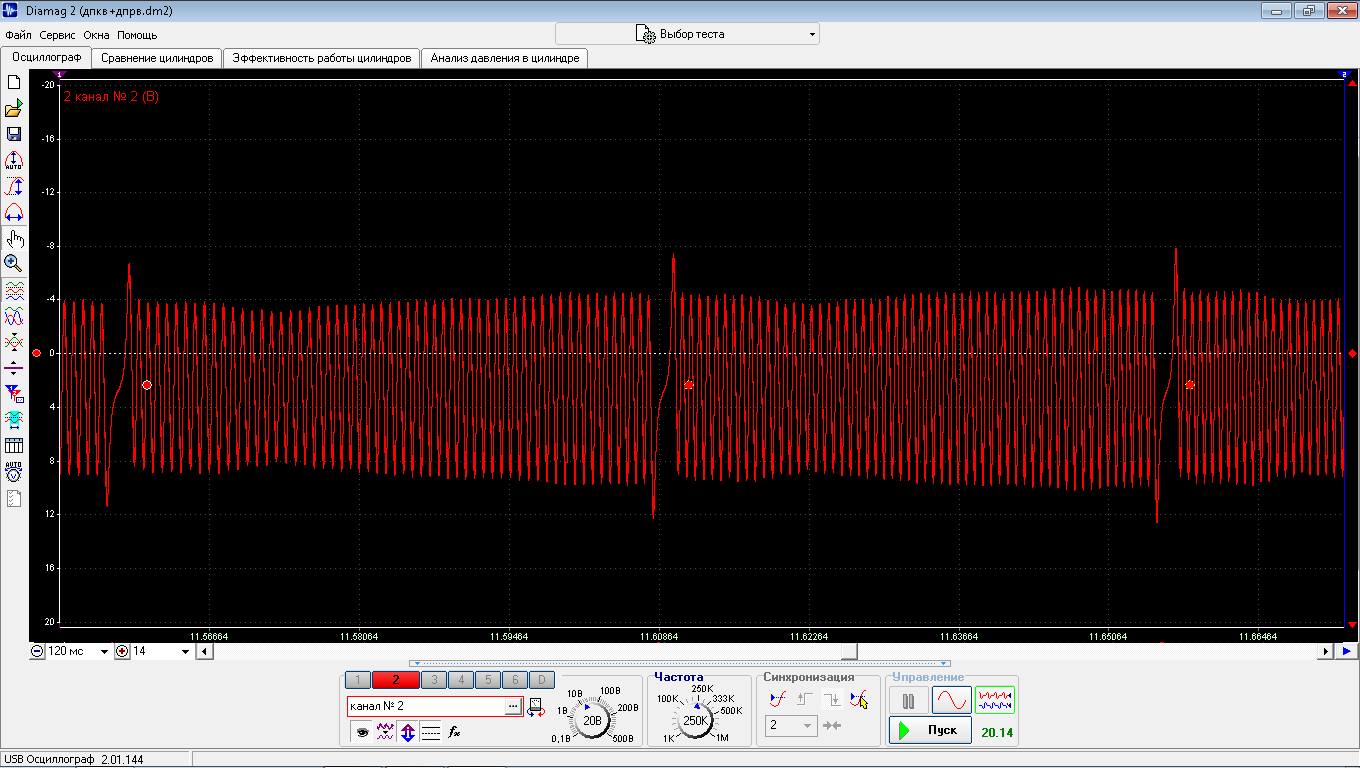This screenshot has height=768, width=1360.
Task: Select the red sine-wave mode button
Action: pyautogui.click(x=952, y=701)
